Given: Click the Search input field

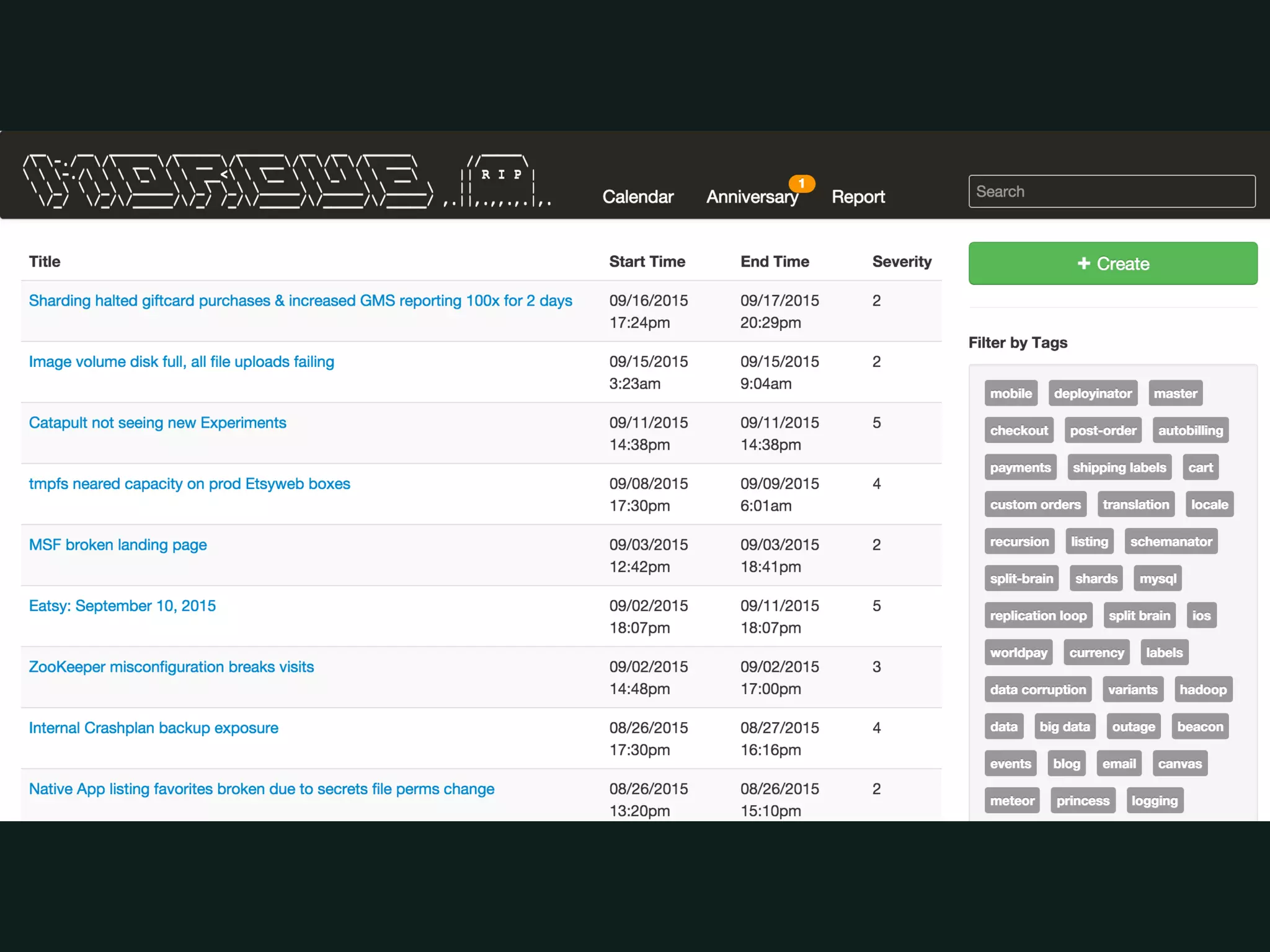Looking at the screenshot, I should point(1111,192).
